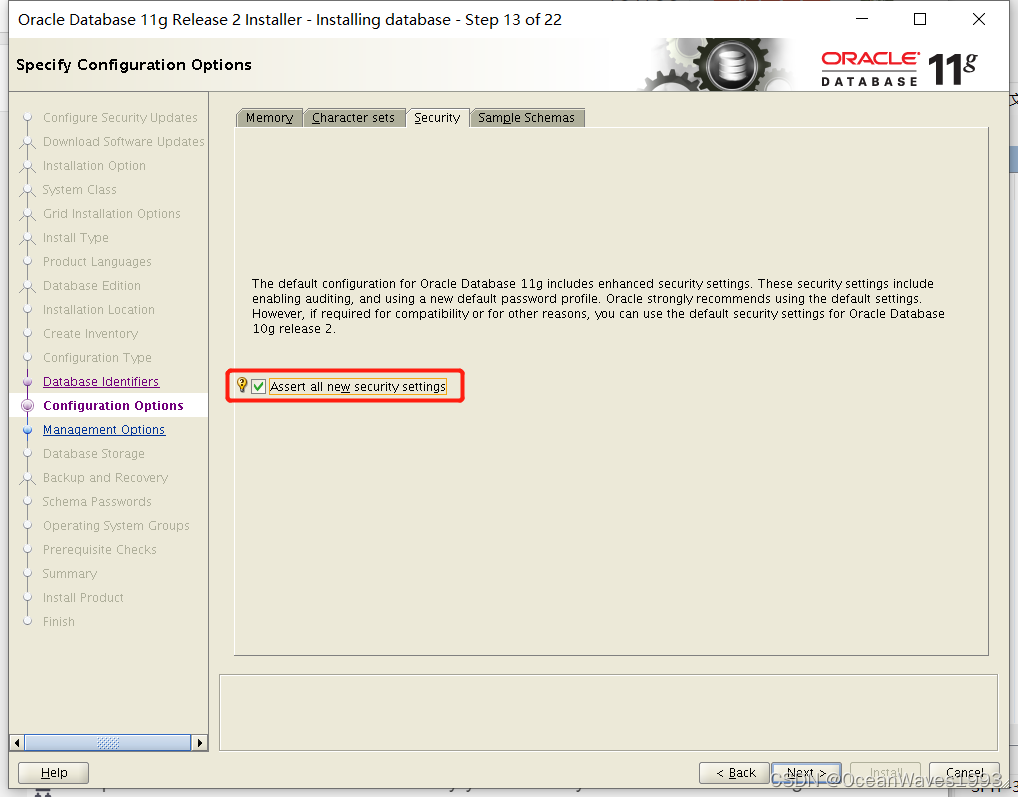Close the installer window

[978, 19]
